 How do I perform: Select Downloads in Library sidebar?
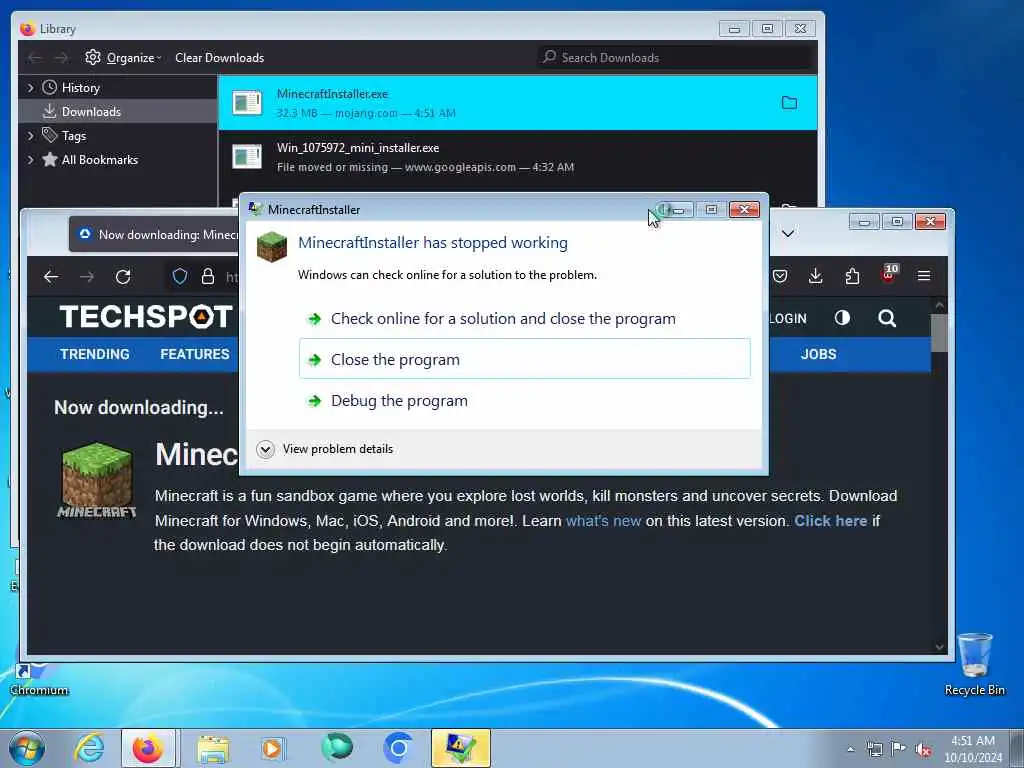pyautogui.click(x=91, y=112)
